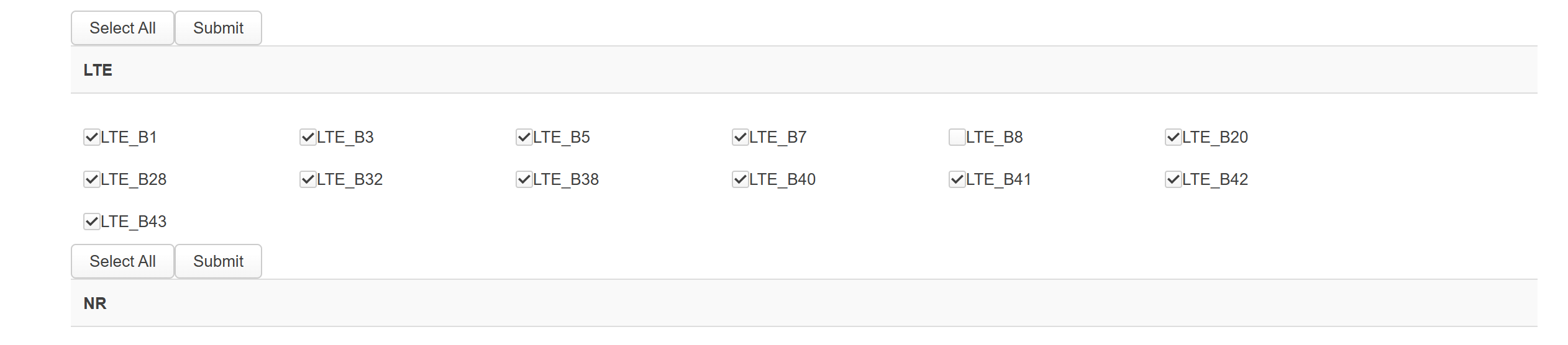Disable the LTE_B5 band
The image size is (1568, 345).
[x=524, y=137]
